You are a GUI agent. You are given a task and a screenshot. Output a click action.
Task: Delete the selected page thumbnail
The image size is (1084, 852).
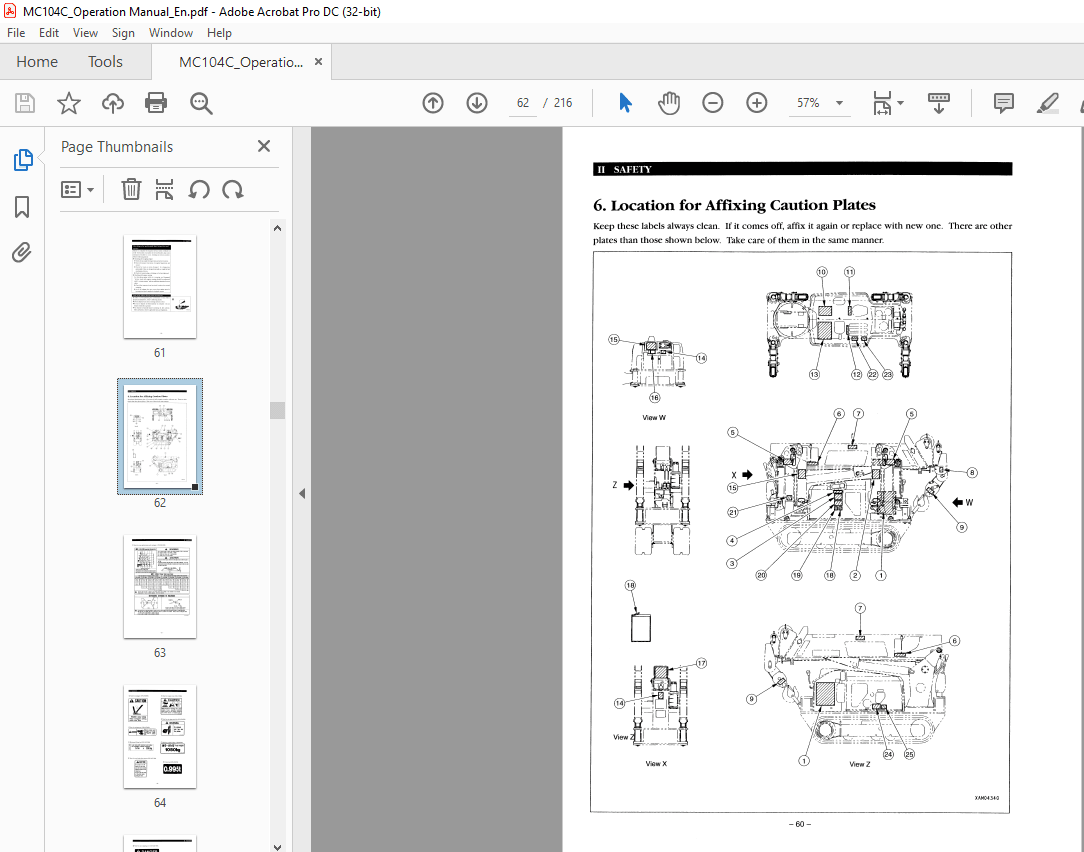131,189
